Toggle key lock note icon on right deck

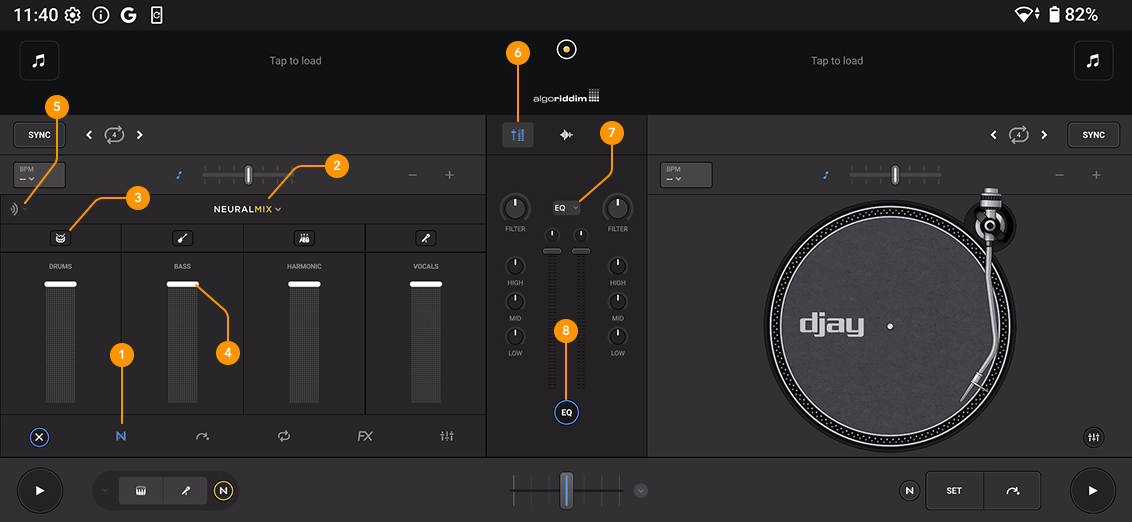826,175
